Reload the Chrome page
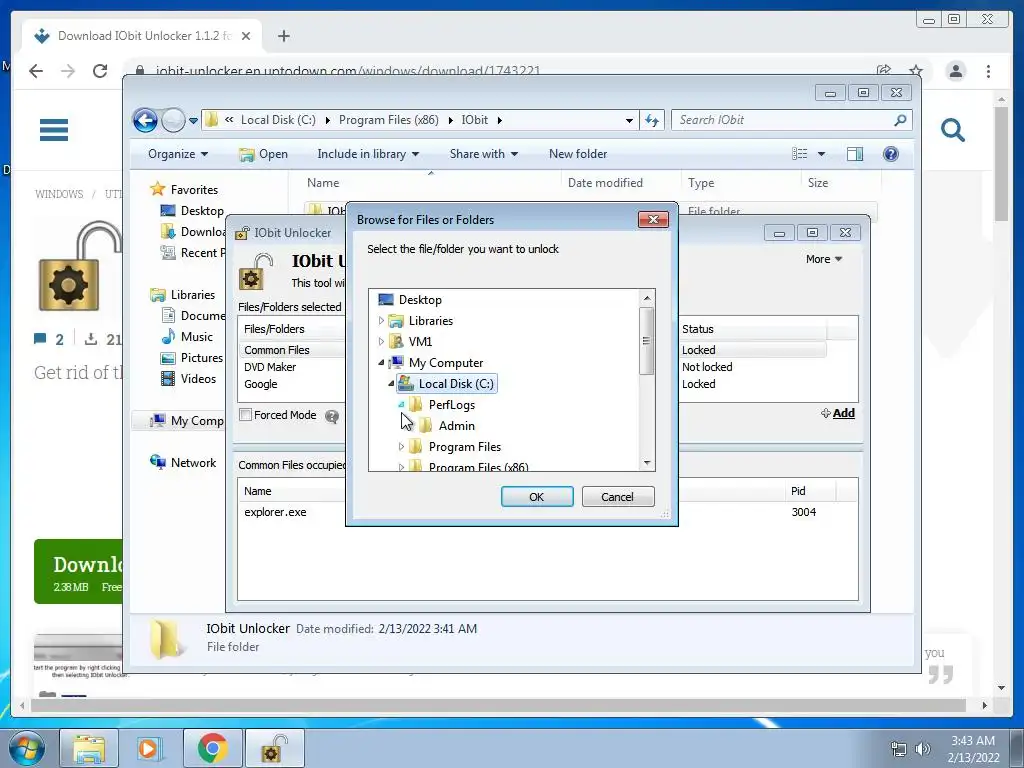1024x768 pixels. coord(100,71)
